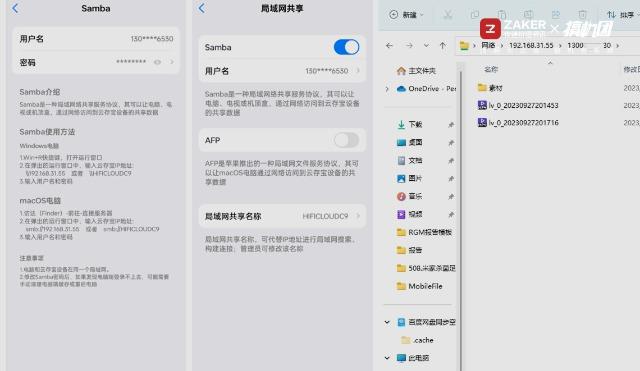
Task: Navigate forward in Explorer
Action: [x=409, y=45]
